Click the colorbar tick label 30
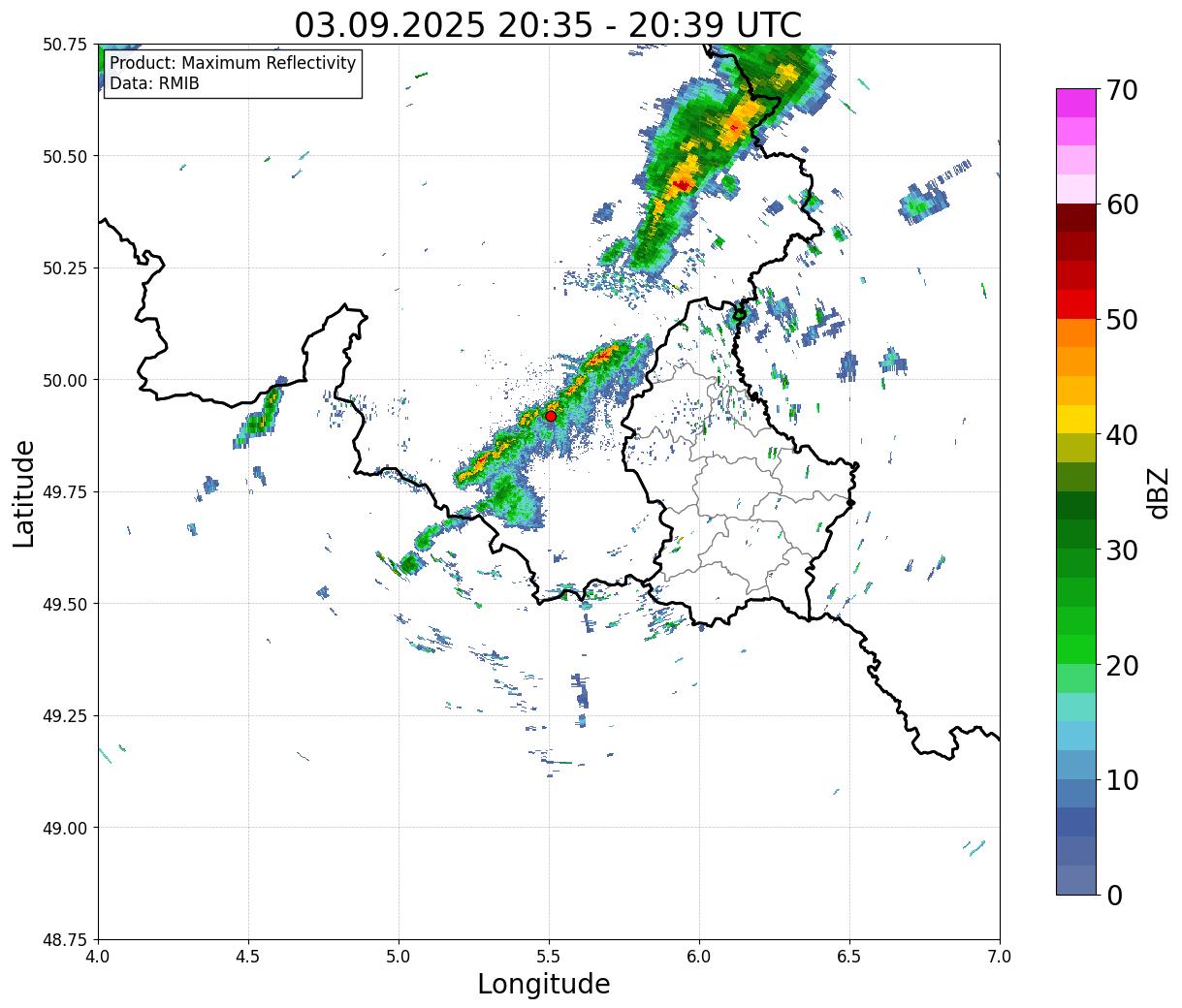1182x1008 pixels. [x=1121, y=551]
